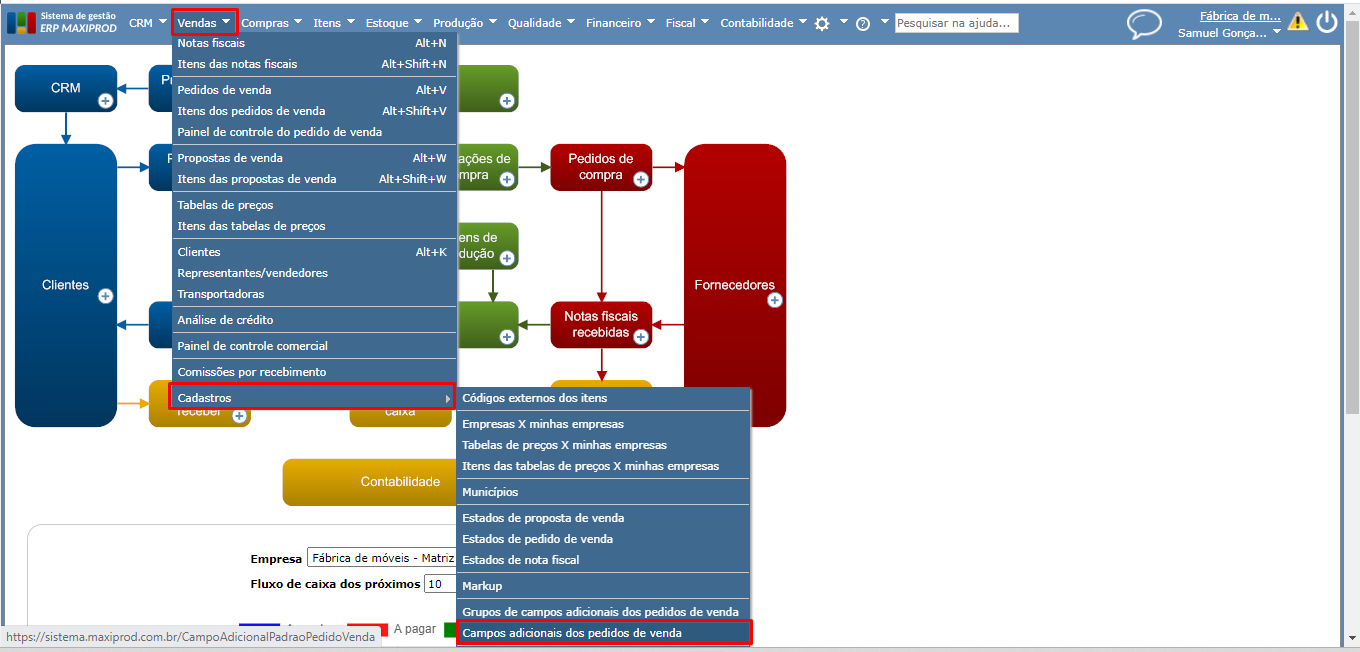The width and height of the screenshot is (1360, 652).
Task: Open the chat speech bubble icon
Action: pos(1144,24)
